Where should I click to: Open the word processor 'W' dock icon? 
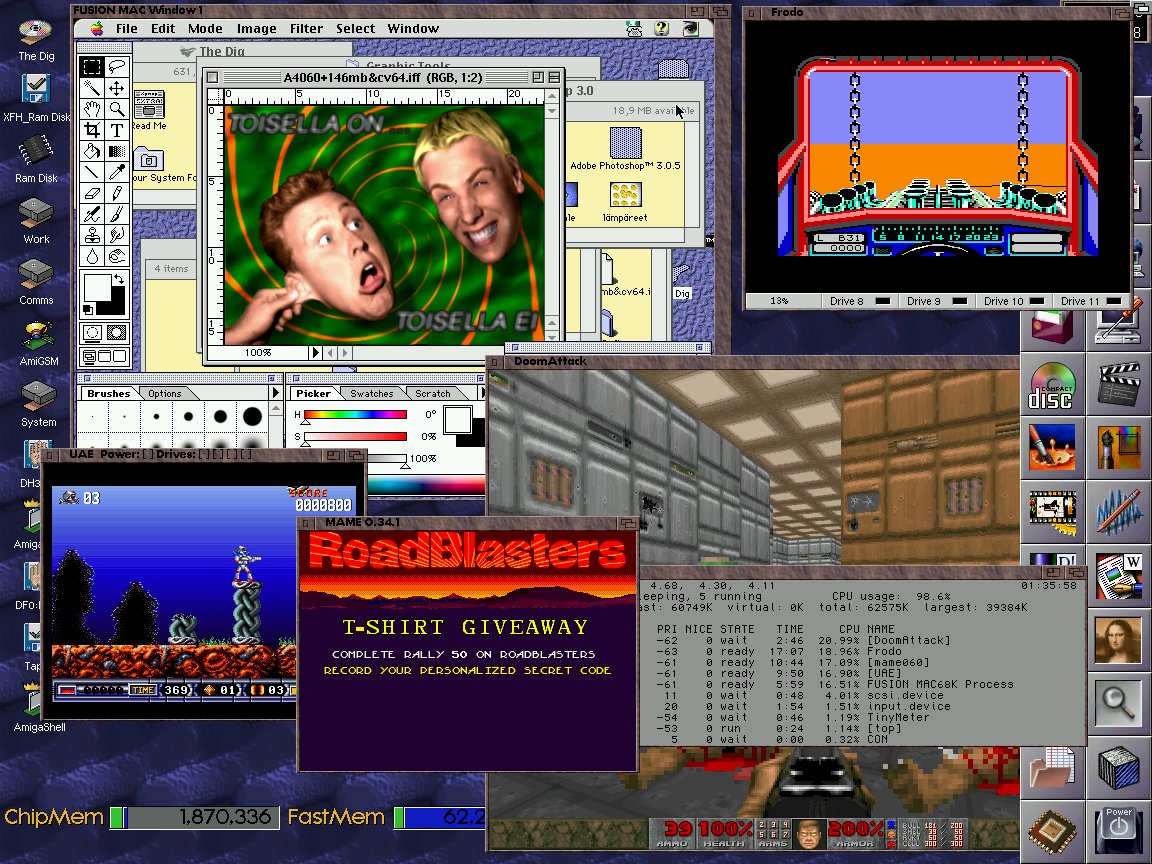1117,577
